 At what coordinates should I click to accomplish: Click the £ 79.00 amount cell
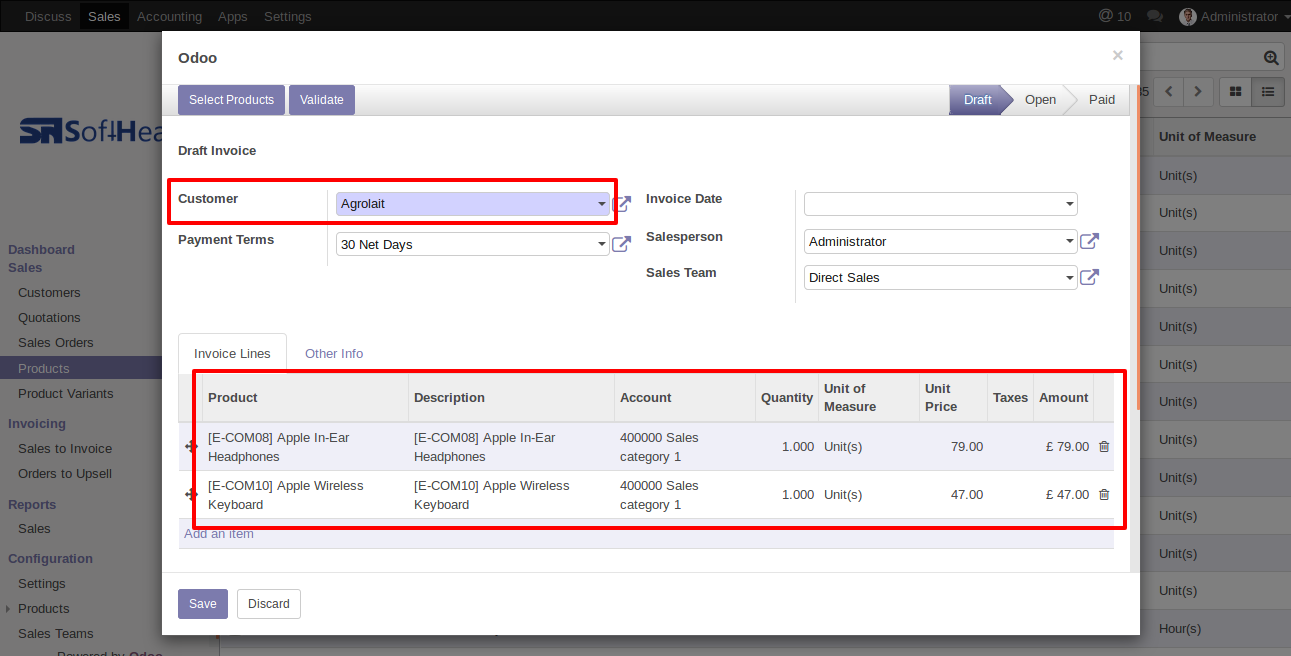point(1064,447)
